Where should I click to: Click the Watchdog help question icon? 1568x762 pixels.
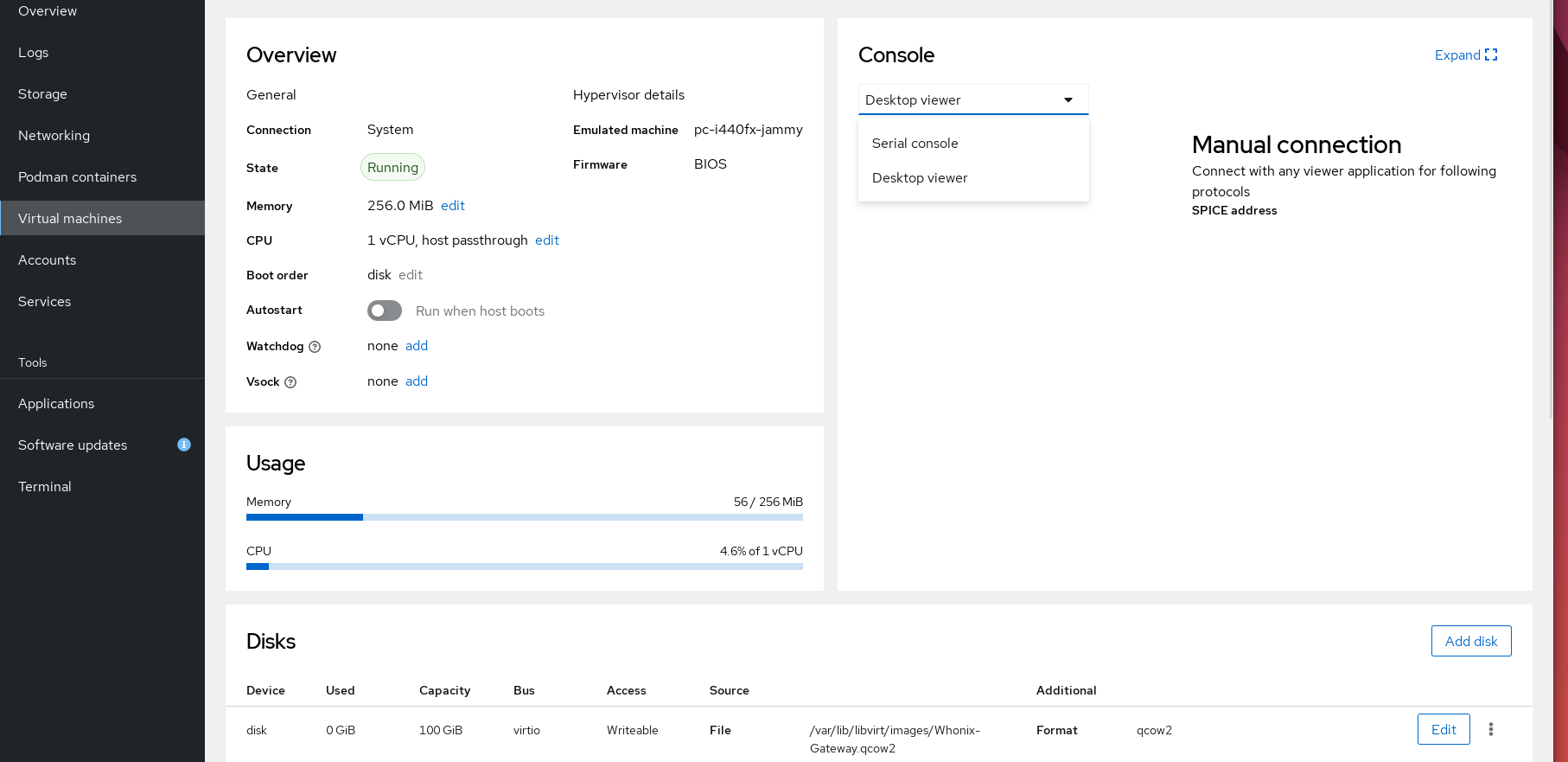315,347
